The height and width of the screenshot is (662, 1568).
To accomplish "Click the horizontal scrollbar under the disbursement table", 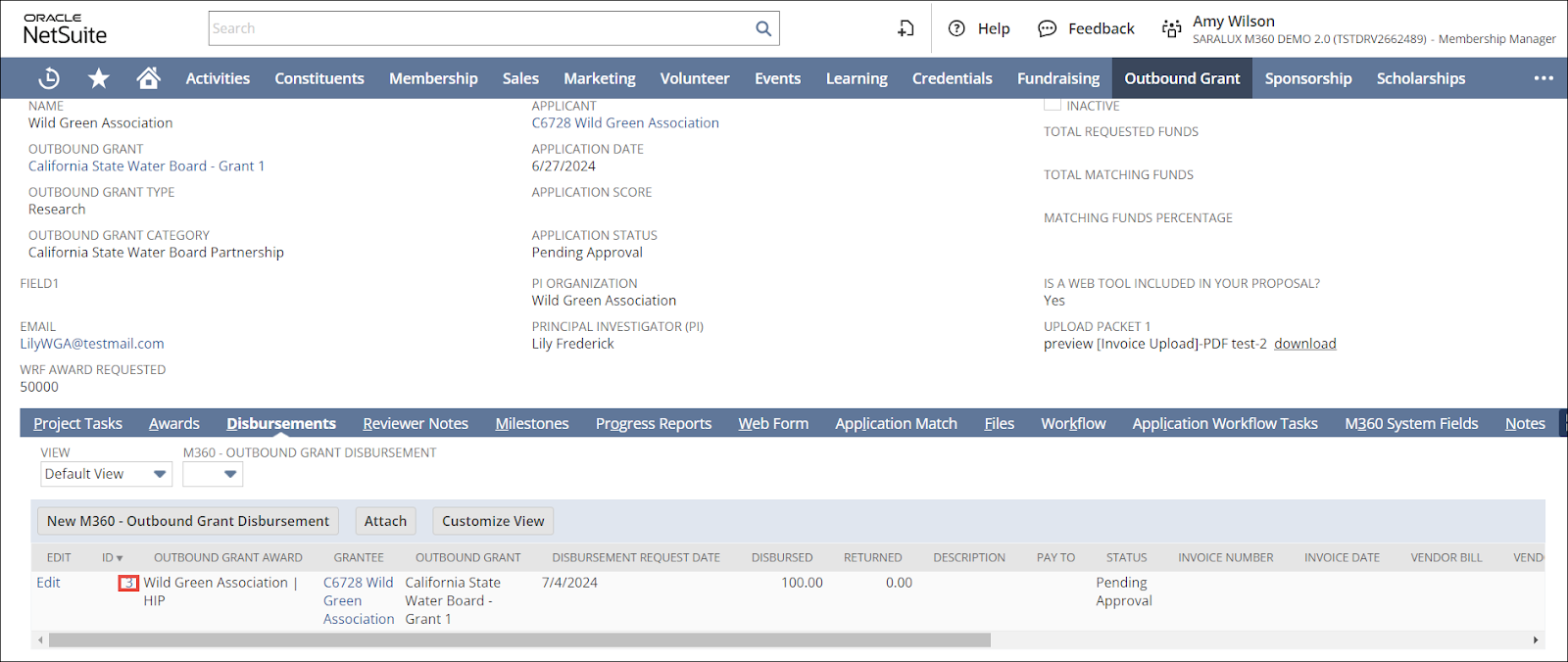I will 519,639.
